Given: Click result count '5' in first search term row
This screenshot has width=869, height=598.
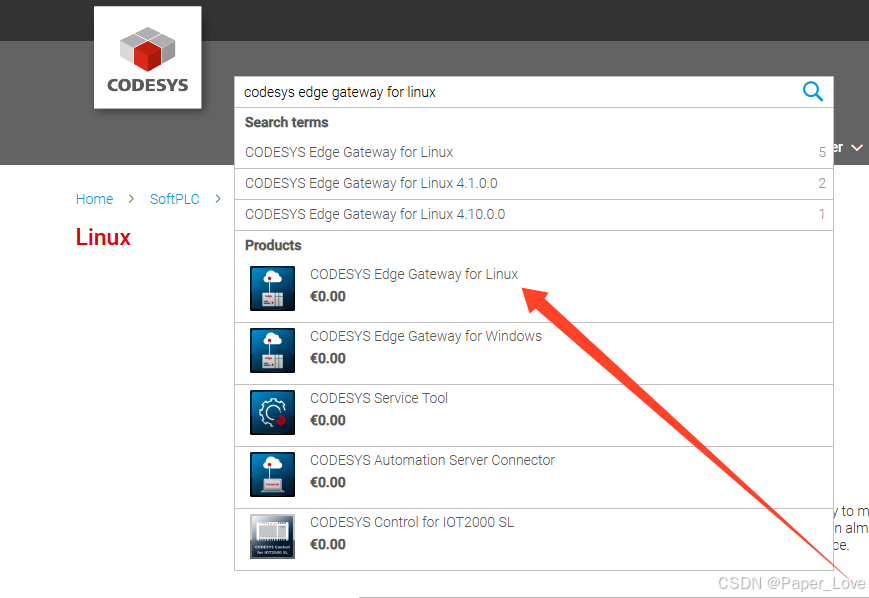Looking at the screenshot, I should (822, 152).
